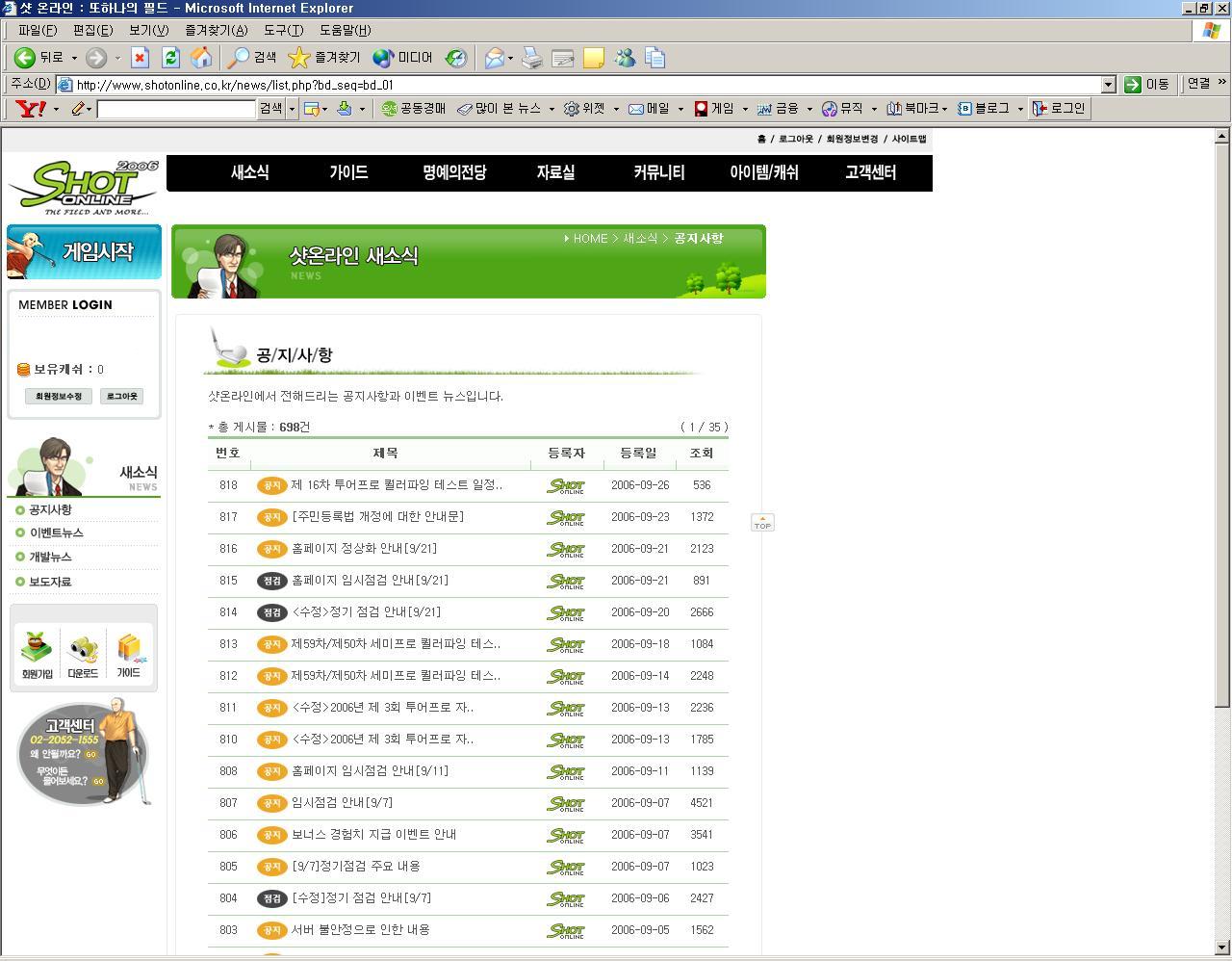Screen dimensions: 1232x961
Task: Click the Yahoo toolbar 로그인 button
Action: pyautogui.click(x=1059, y=109)
